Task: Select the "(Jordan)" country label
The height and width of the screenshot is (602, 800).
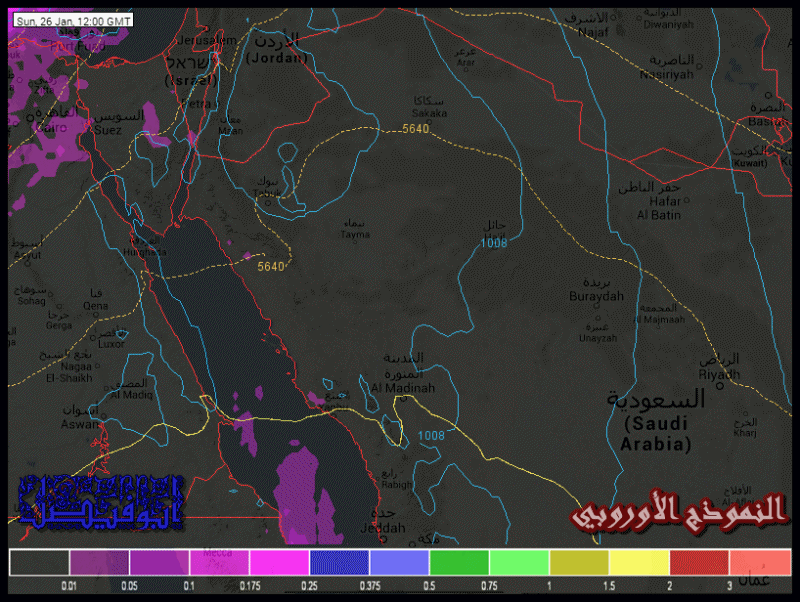Action: pos(277,58)
